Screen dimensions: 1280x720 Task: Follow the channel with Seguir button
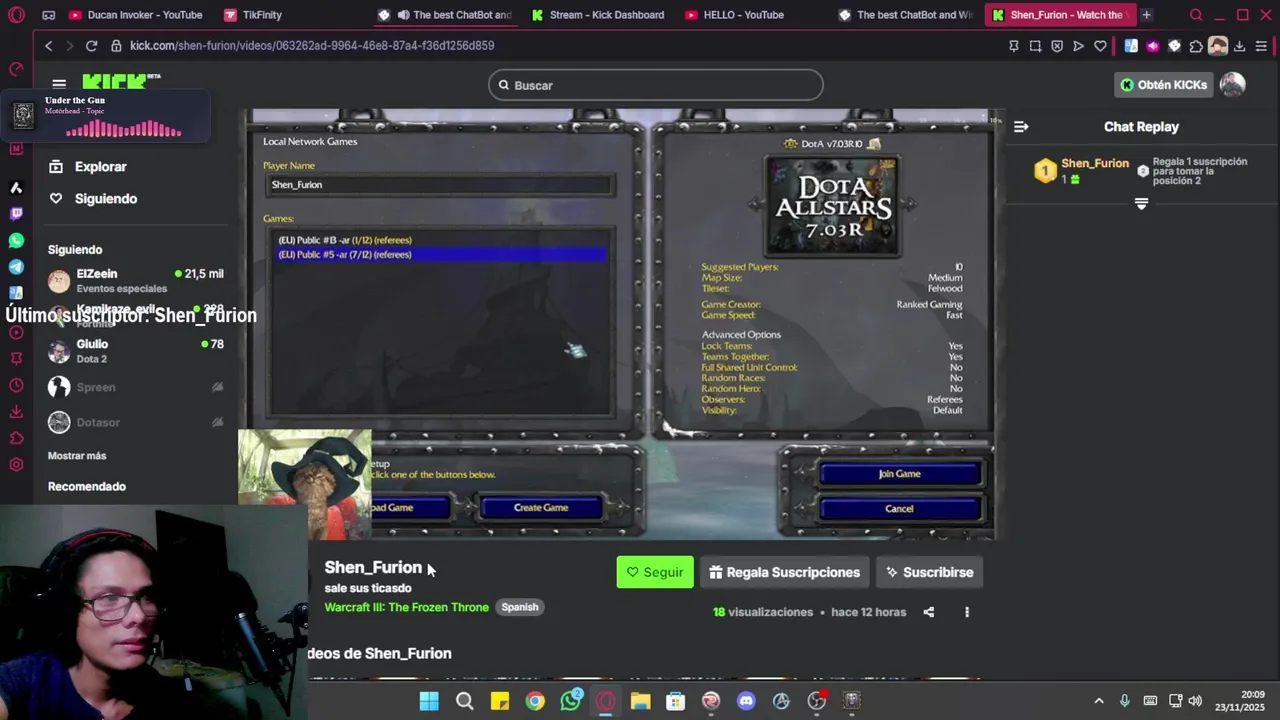(x=655, y=572)
